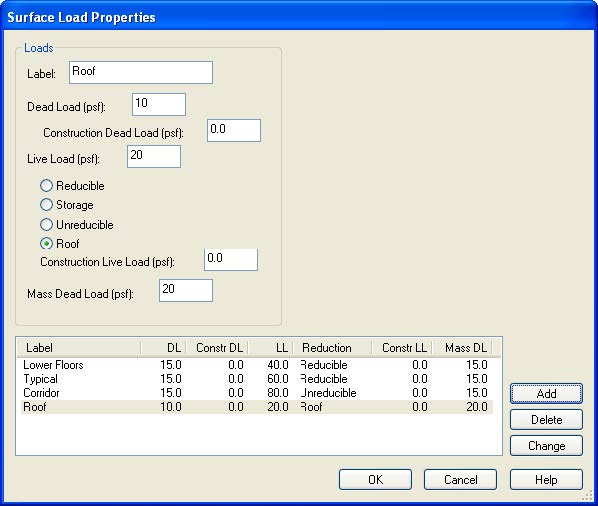Viewport: 598px width, 506px height.
Task: Click the Mass DL column header
Action: click(462, 348)
